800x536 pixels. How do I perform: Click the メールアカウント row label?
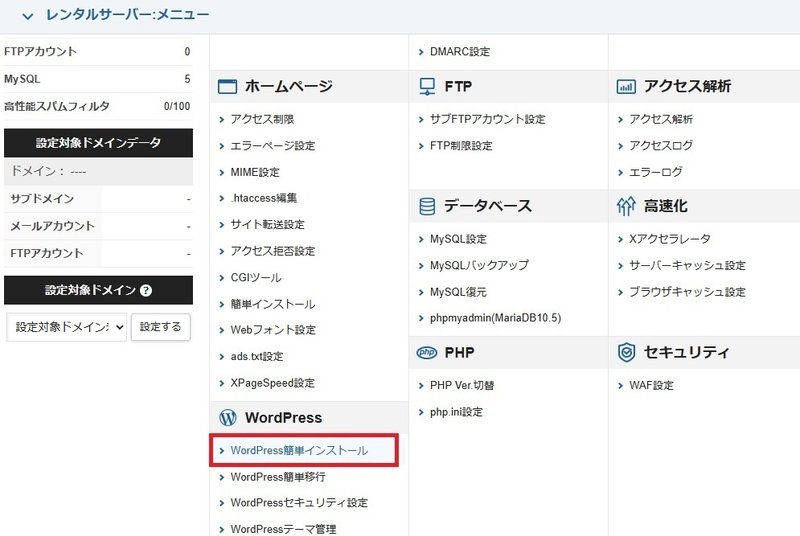53,226
